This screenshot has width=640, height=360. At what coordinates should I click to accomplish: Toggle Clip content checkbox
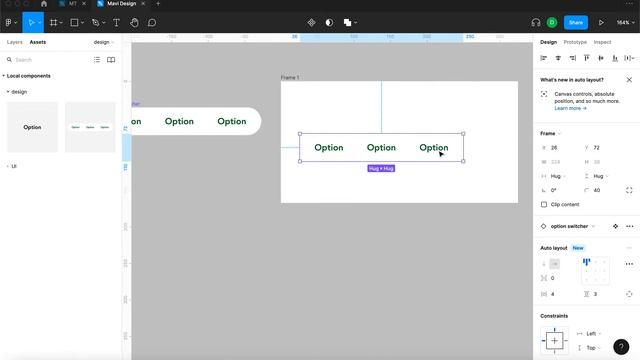pos(544,204)
